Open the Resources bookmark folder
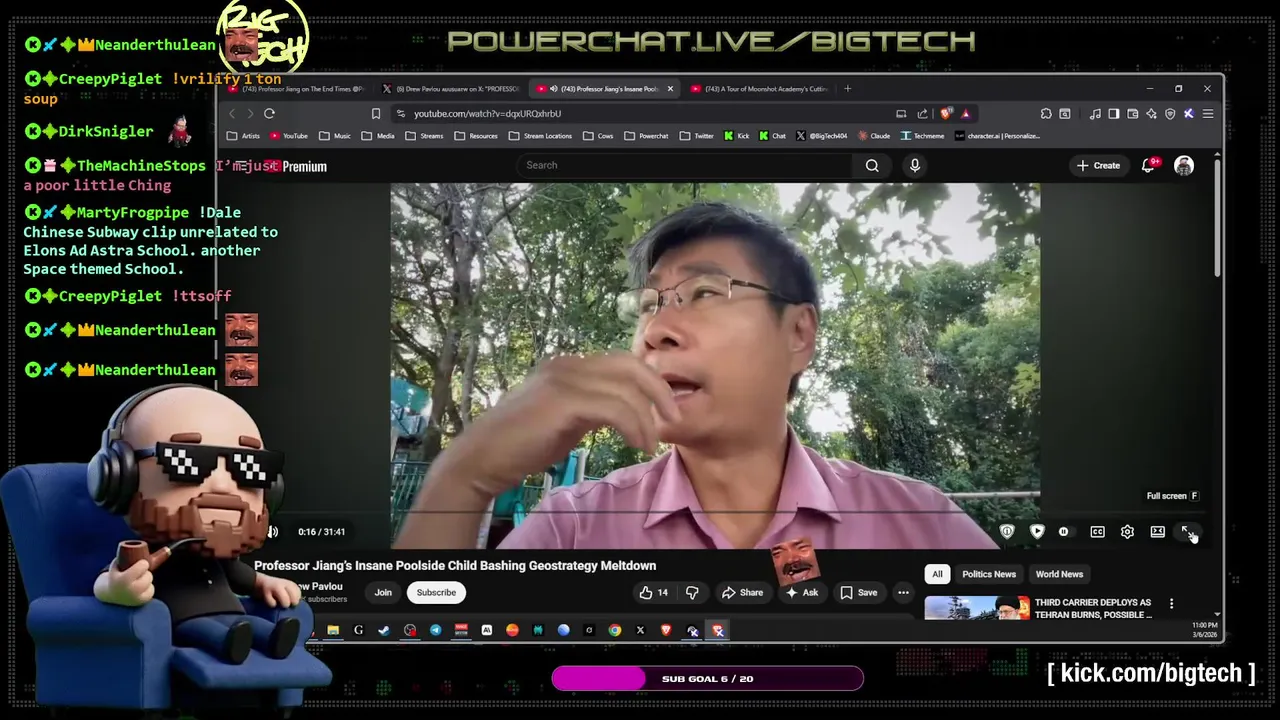 475,136
